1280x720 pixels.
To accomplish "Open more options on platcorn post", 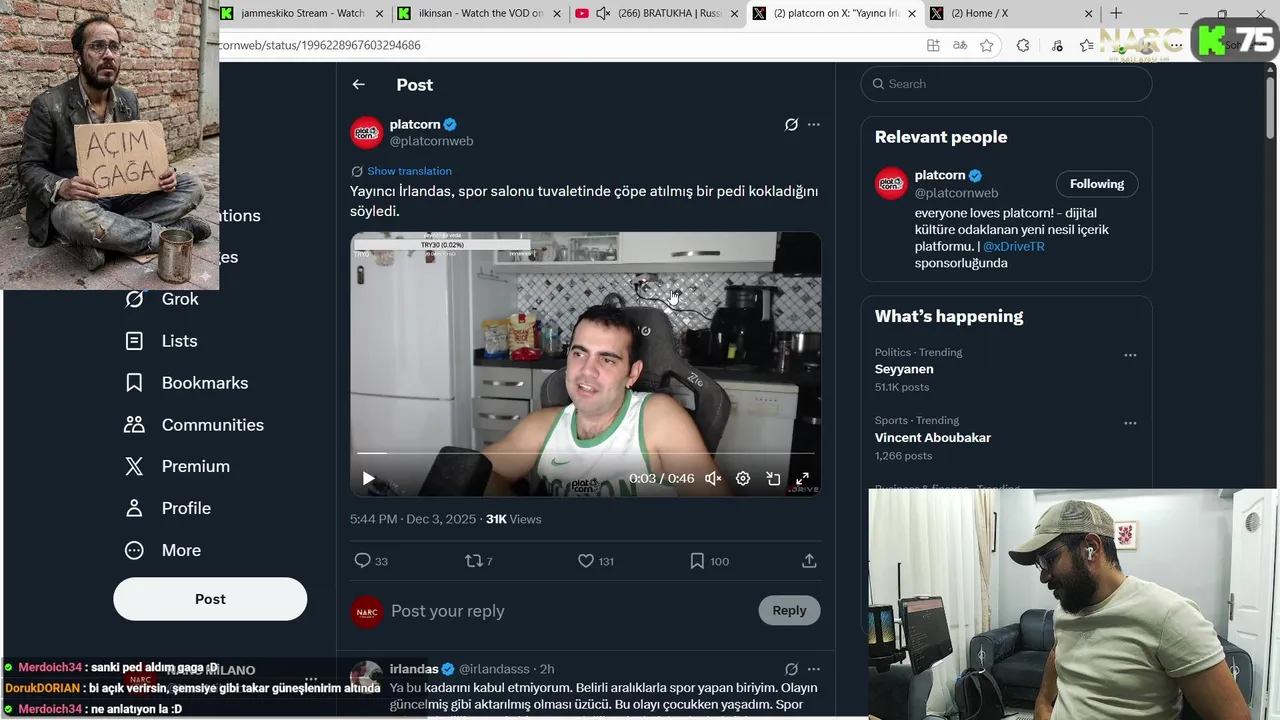I will (x=813, y=125).
